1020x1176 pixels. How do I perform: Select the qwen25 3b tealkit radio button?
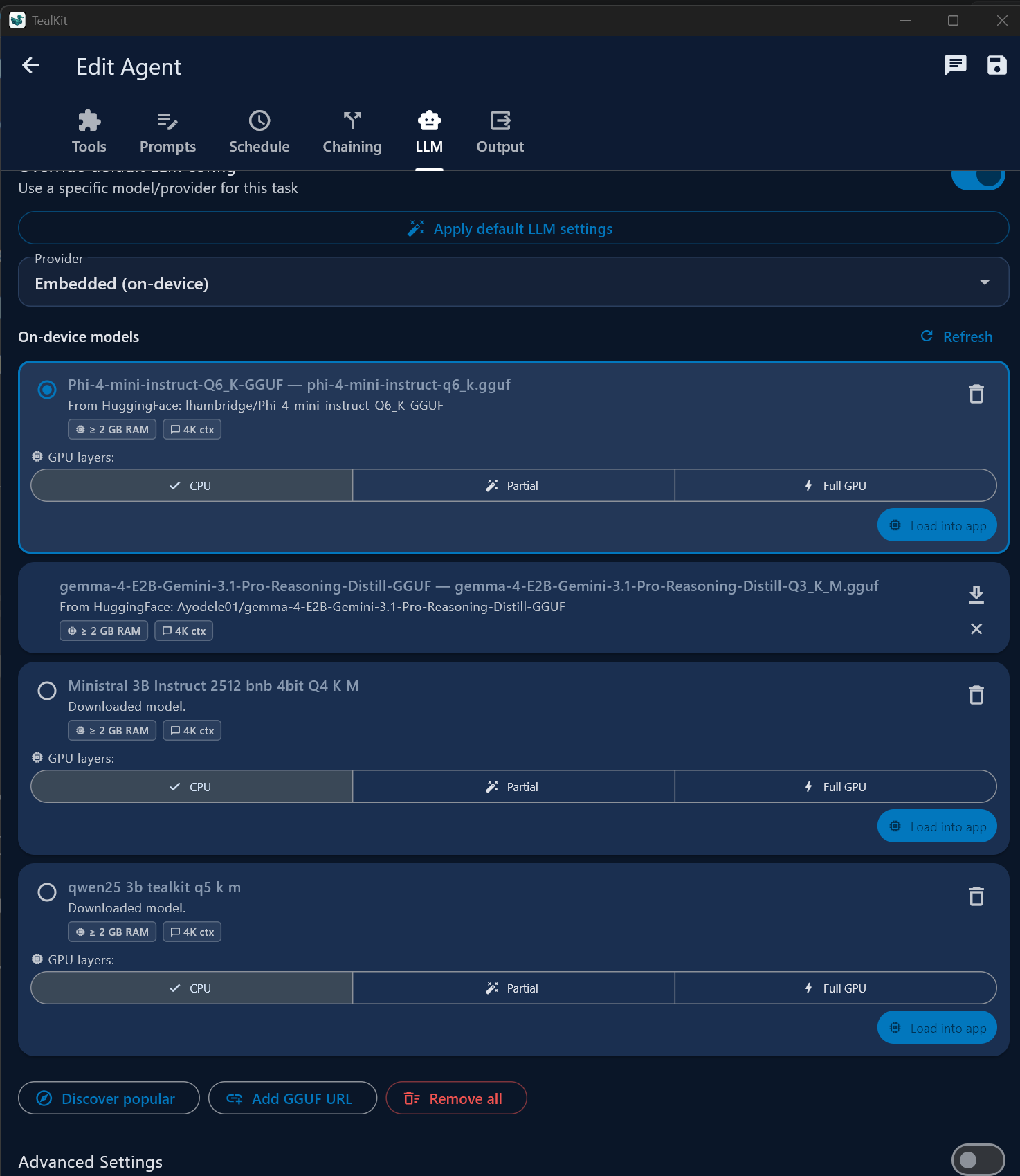(x=47, y=892)
